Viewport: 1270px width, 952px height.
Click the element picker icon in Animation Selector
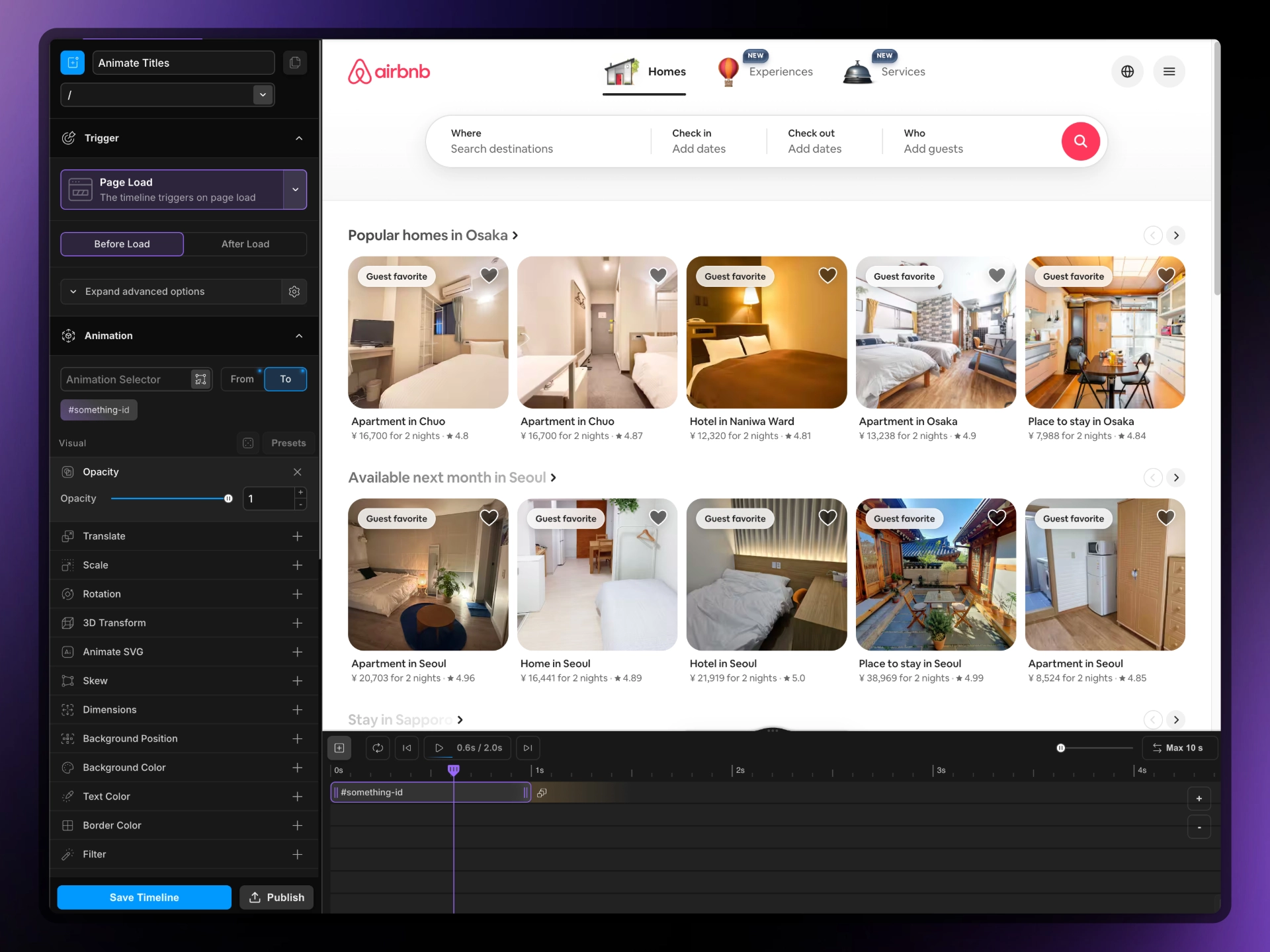200,379
